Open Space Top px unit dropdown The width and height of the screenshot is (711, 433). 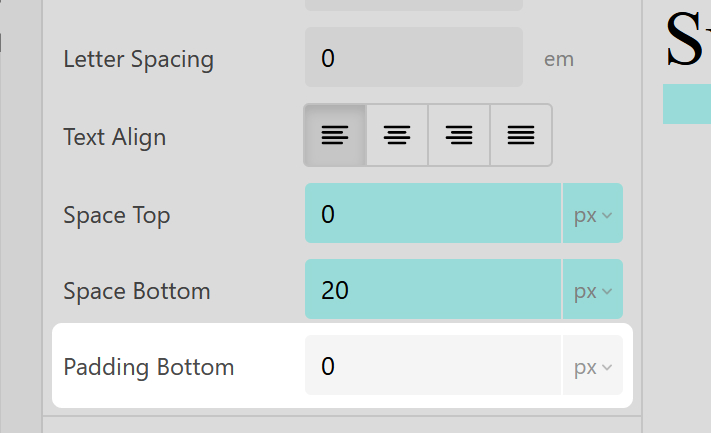(593, 214)
